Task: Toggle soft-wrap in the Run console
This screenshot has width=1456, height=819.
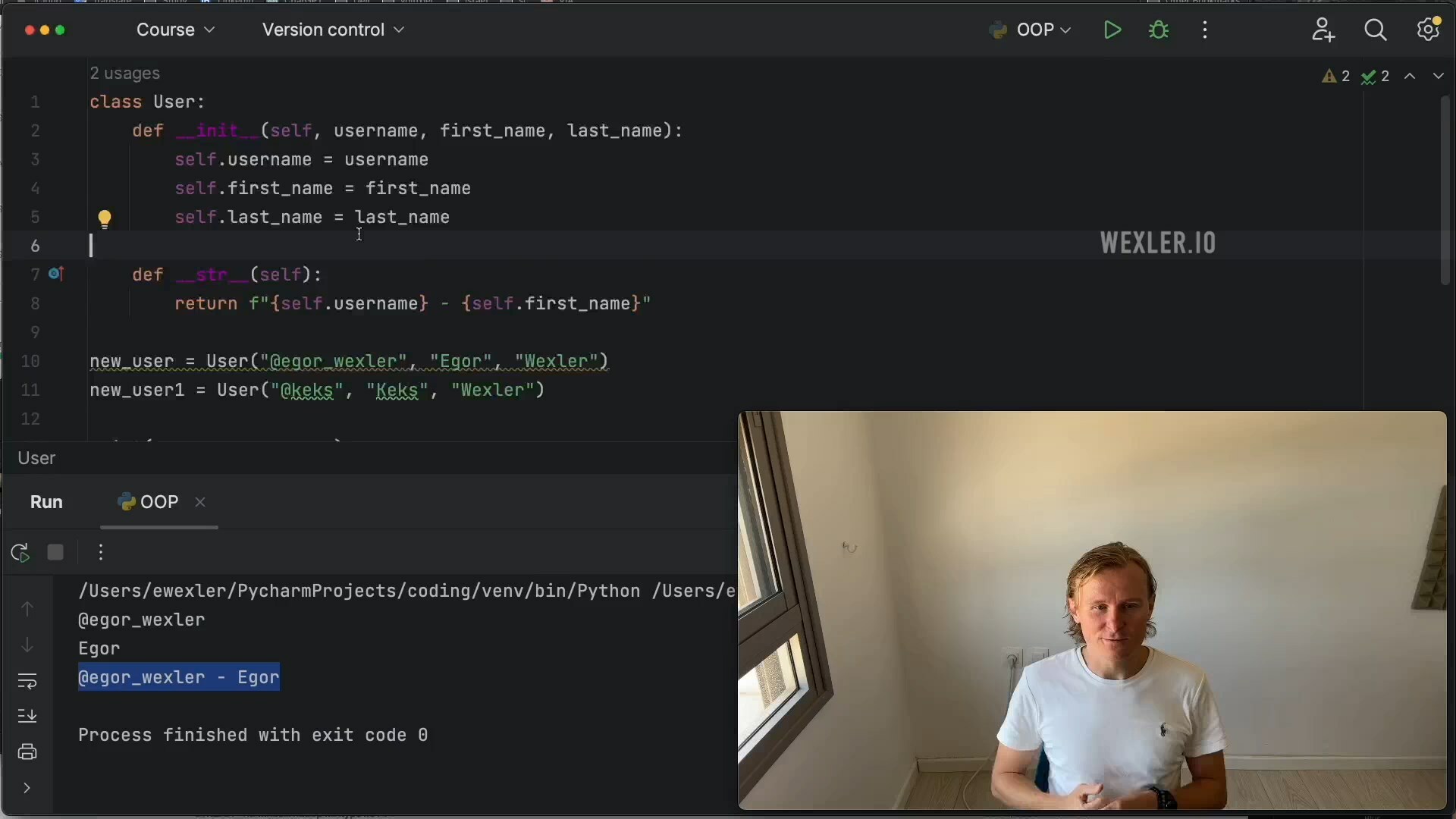Action: click(27, 681)
